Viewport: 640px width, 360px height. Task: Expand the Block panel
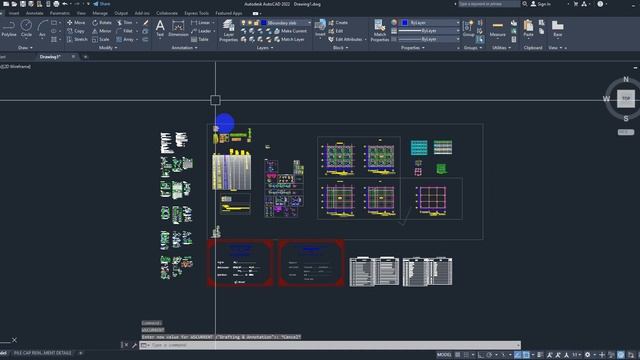click(x=340, y=48)
